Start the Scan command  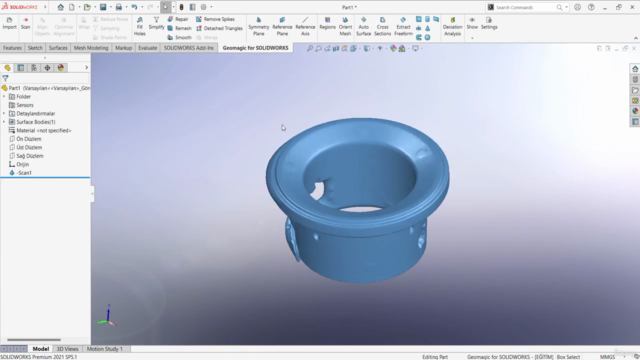coord(25,23)
